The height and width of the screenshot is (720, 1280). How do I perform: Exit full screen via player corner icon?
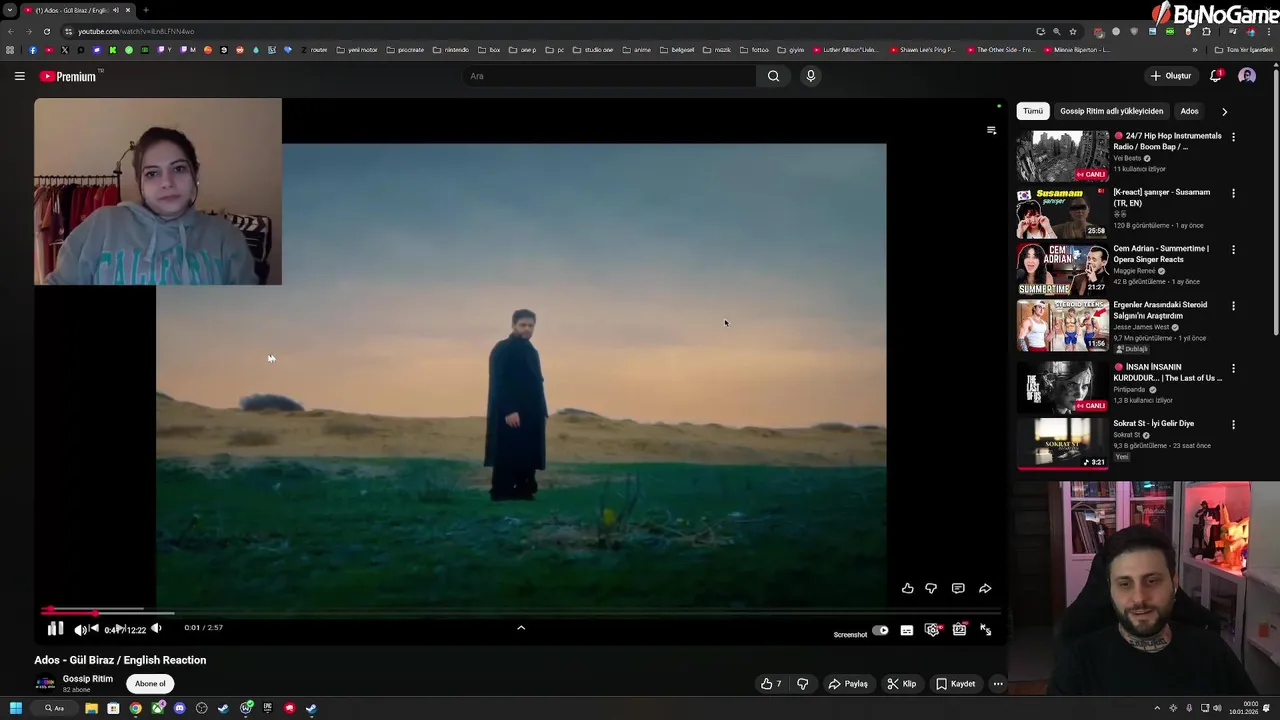986,630
